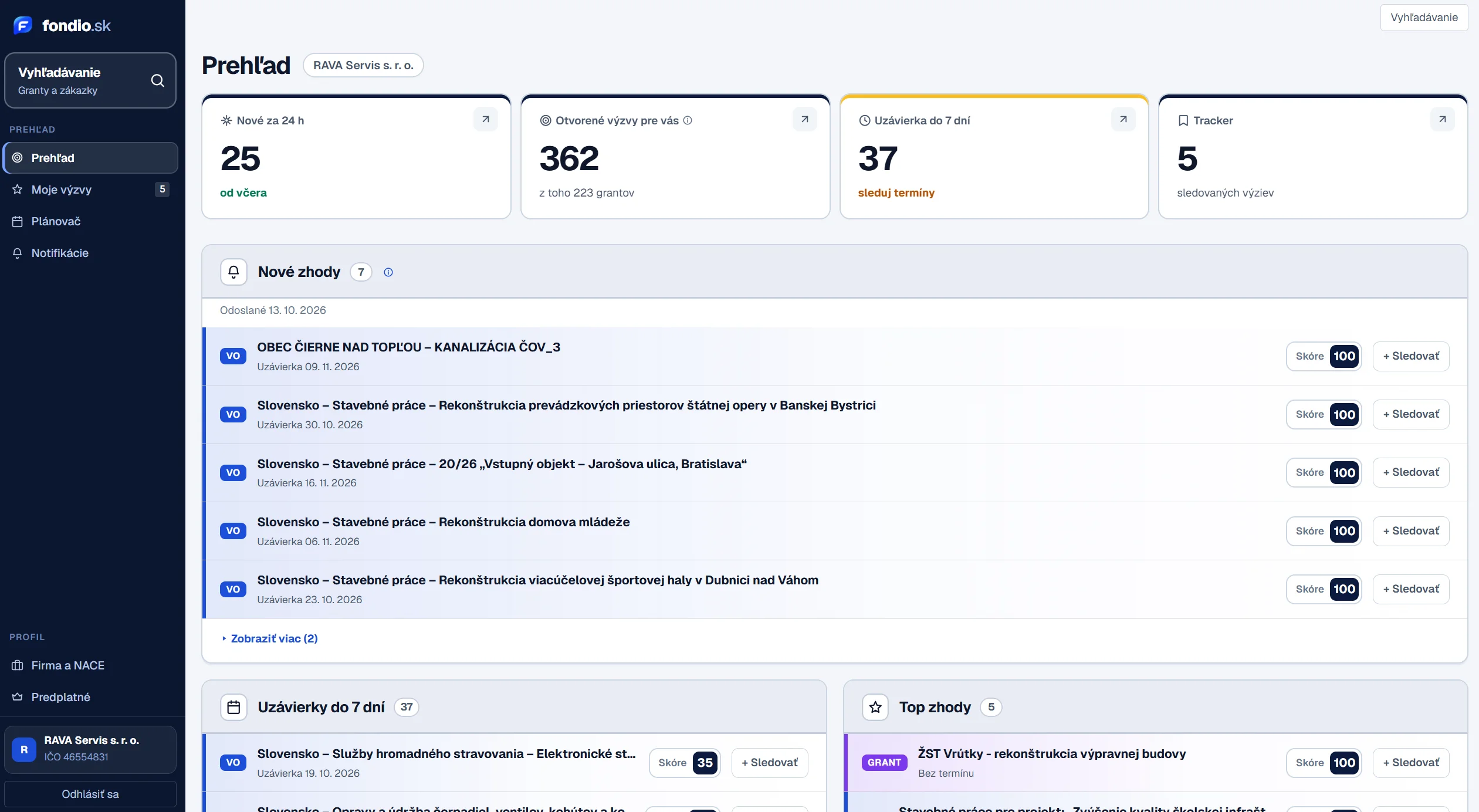Click RAVA Servis s. r. o. company chip

363,65
